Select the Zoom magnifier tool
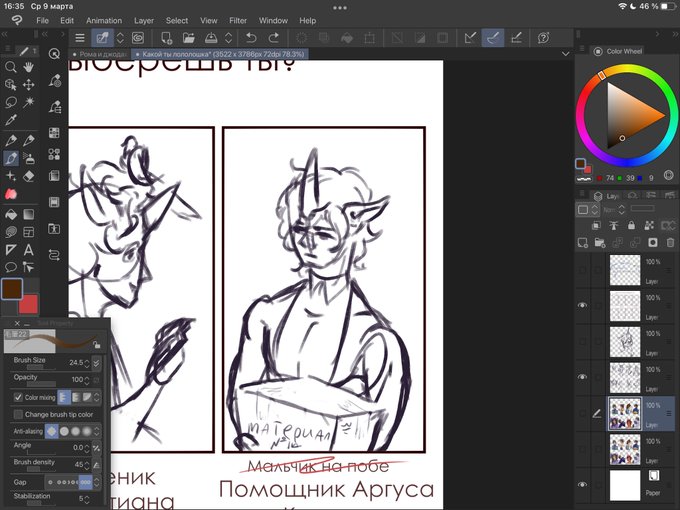680x510 pixels. [x=11, y=67]
